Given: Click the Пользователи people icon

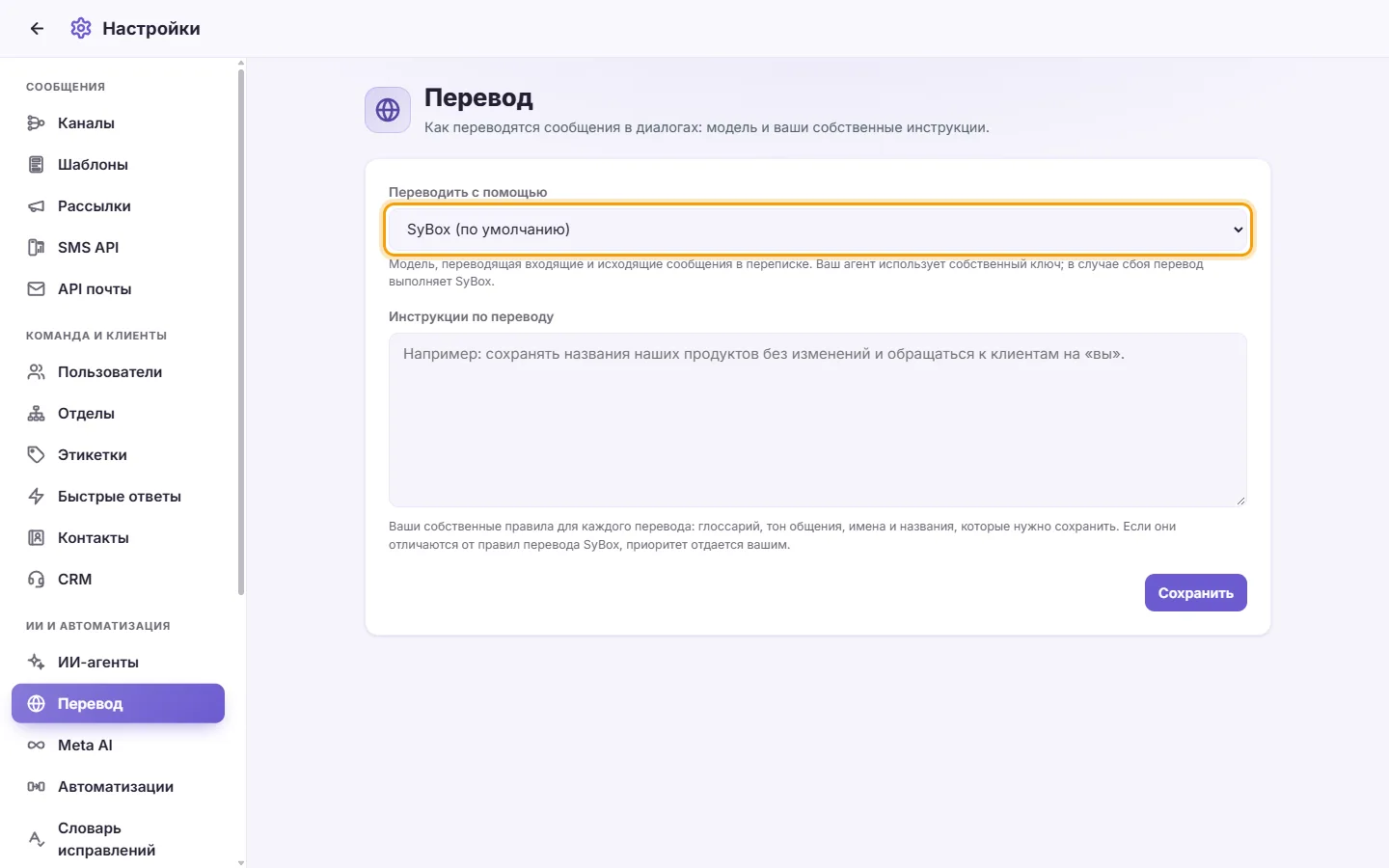Looking at the screenshot, I should (x=37, y=372).
